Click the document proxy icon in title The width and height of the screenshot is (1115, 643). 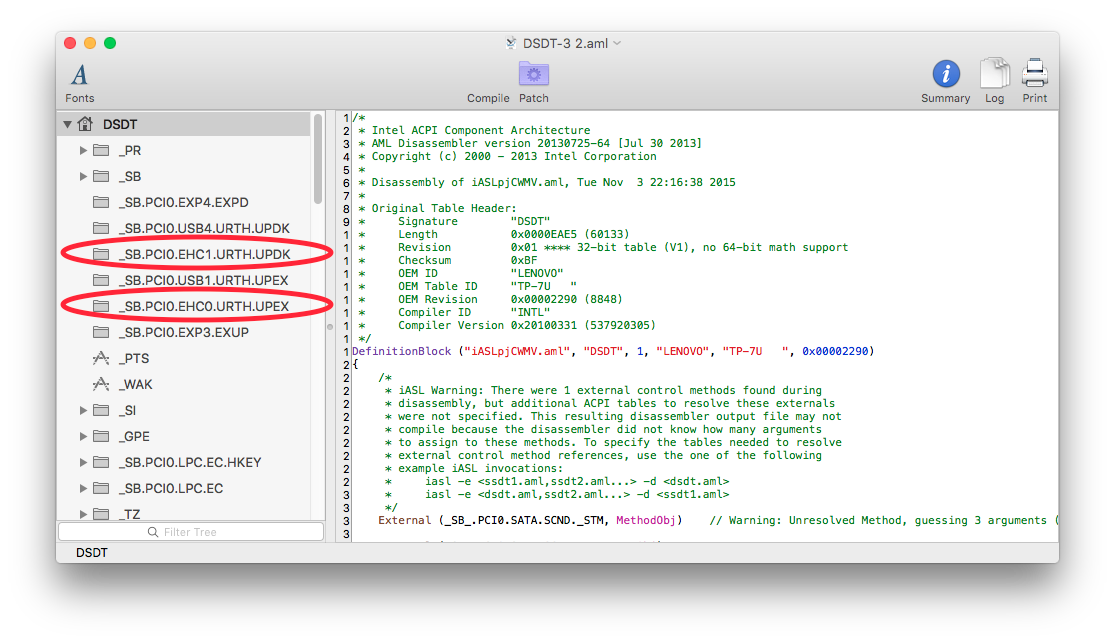[511, 43]
